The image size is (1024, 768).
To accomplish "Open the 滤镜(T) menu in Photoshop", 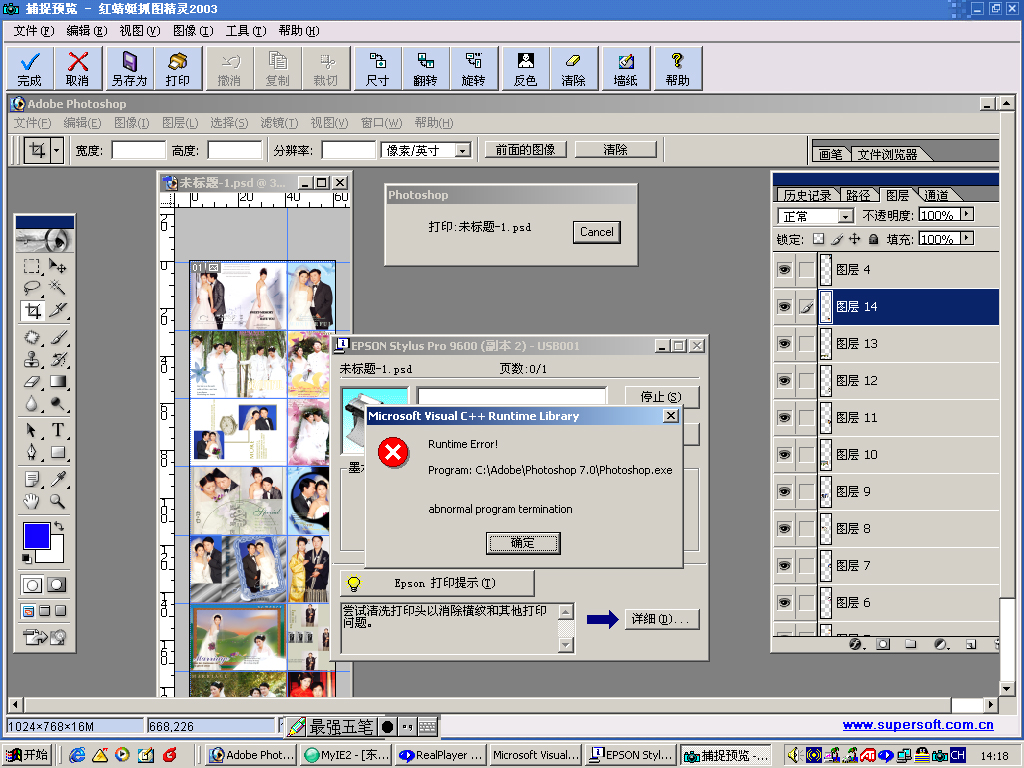I will tap(279, 123).
